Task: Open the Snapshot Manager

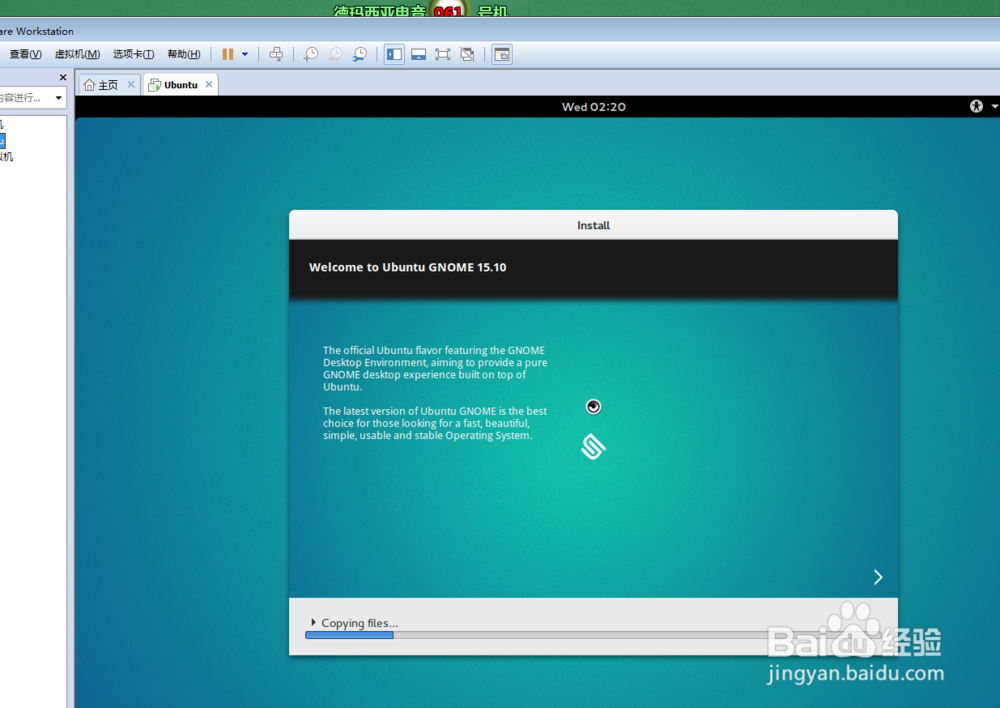Action: pyautogui.click(x=359, y=54)
